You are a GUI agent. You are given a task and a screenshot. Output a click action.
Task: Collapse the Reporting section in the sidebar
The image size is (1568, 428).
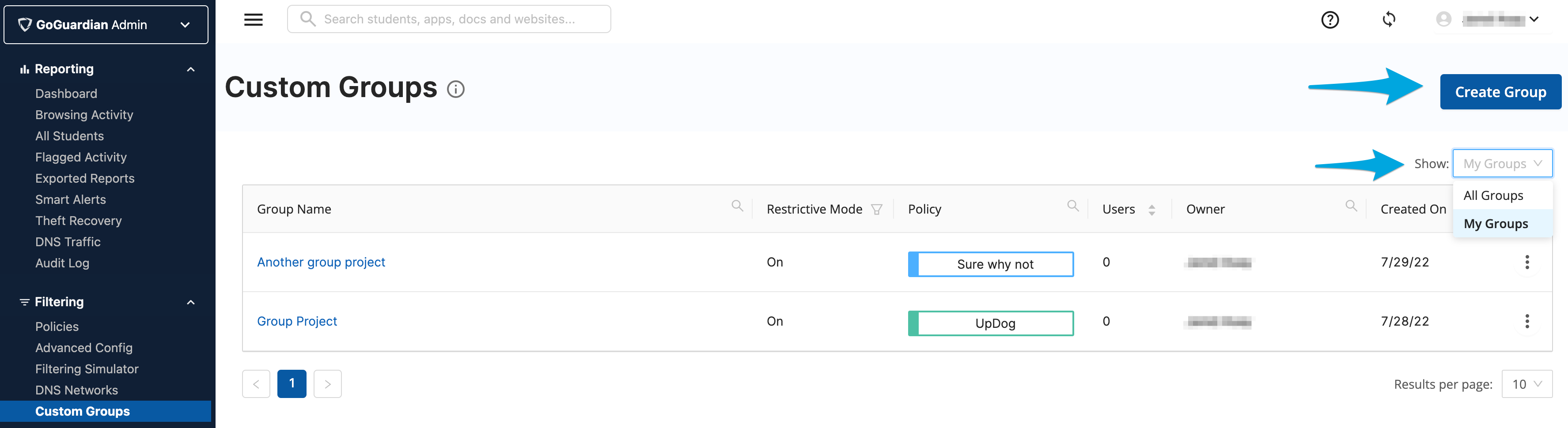[190, 69]
